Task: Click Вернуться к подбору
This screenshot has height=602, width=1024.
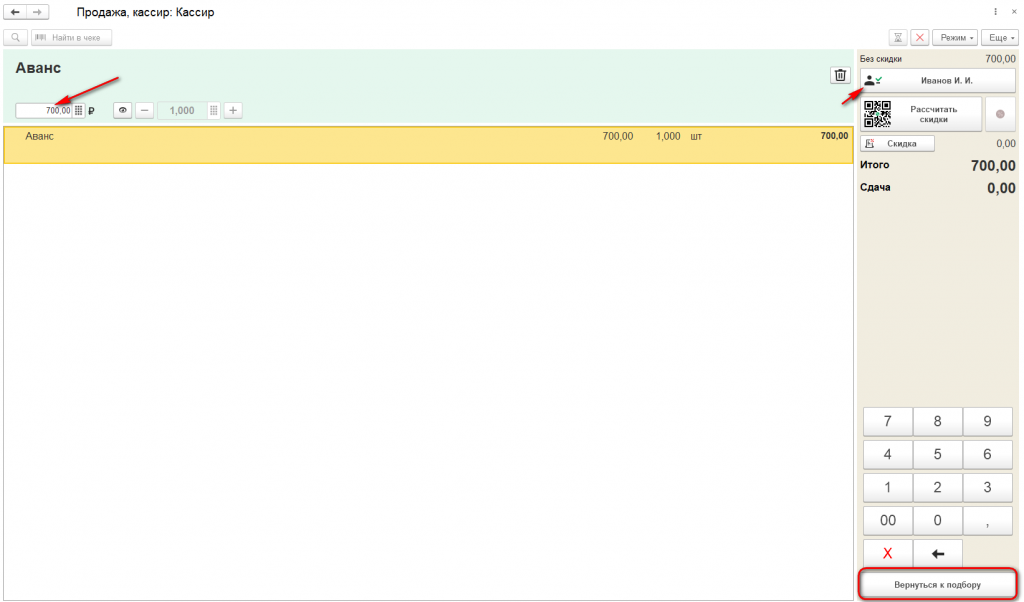Action: [937, 585]
